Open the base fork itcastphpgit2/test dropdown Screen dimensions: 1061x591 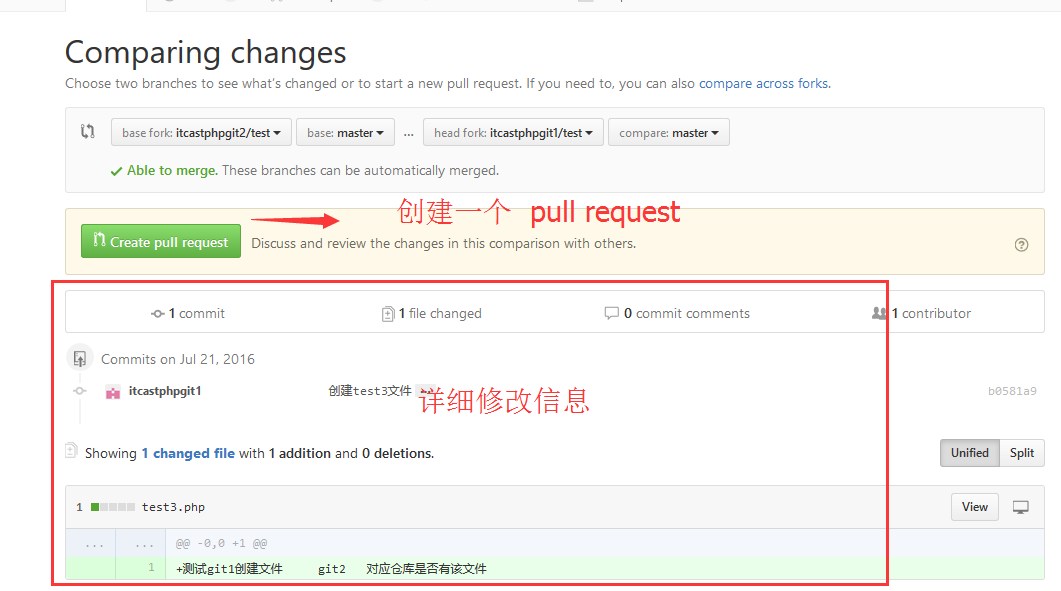coord(201,133)
